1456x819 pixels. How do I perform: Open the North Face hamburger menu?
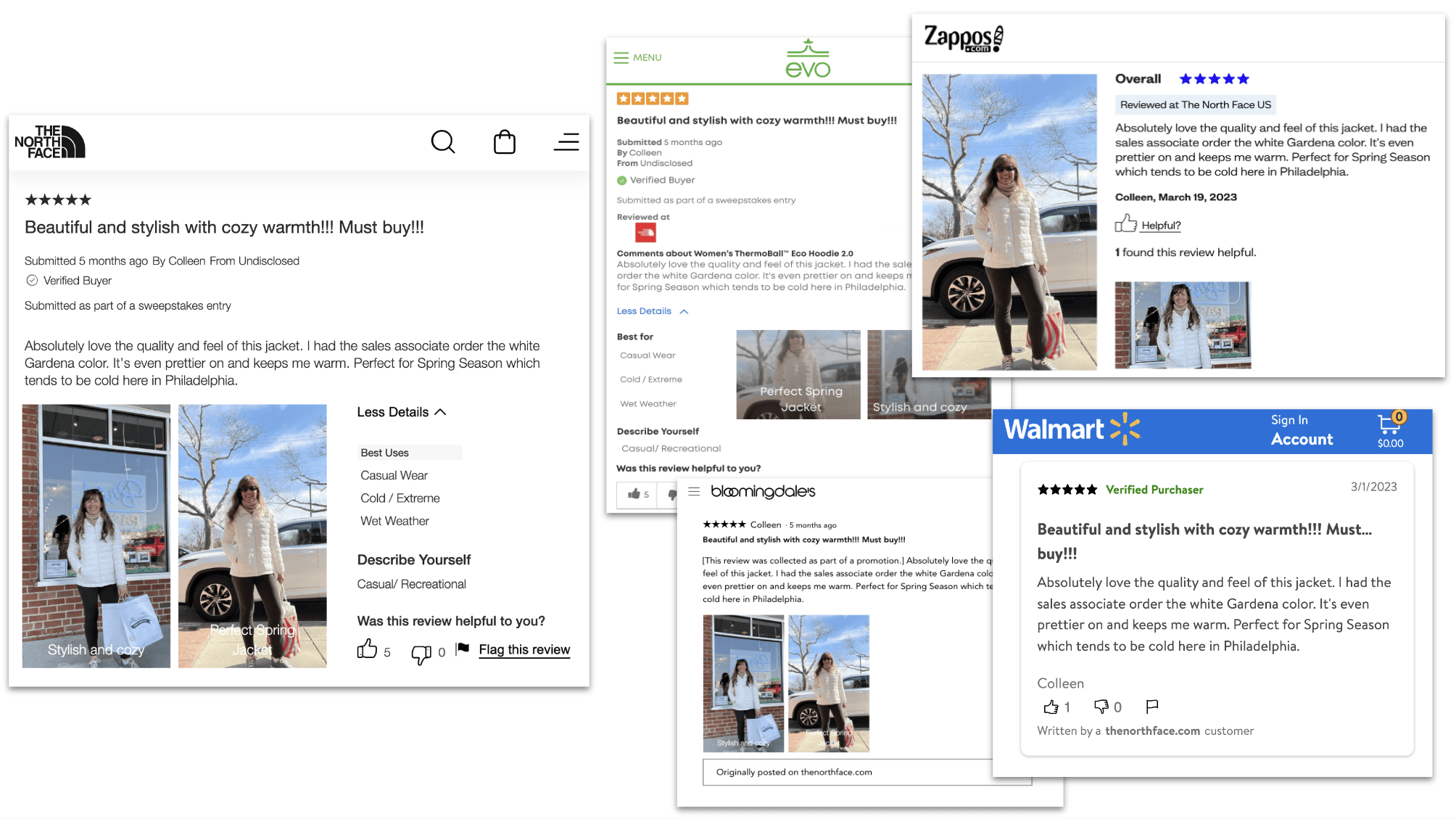566,142
